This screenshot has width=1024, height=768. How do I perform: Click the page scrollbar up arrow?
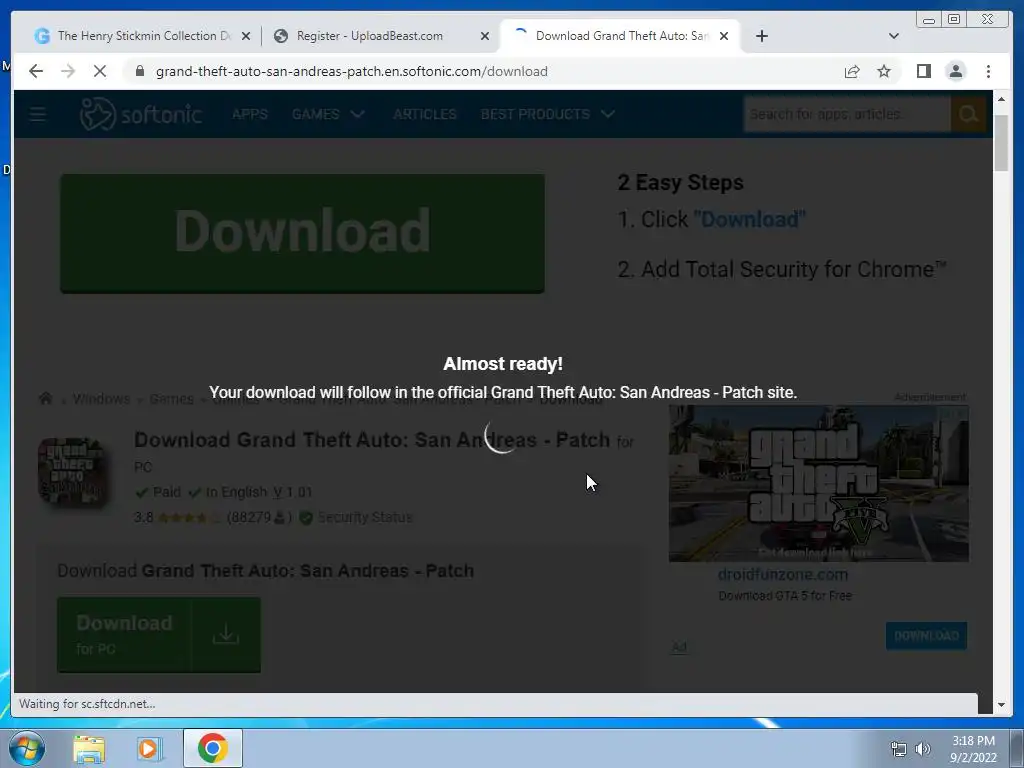tap(1001, 99)
